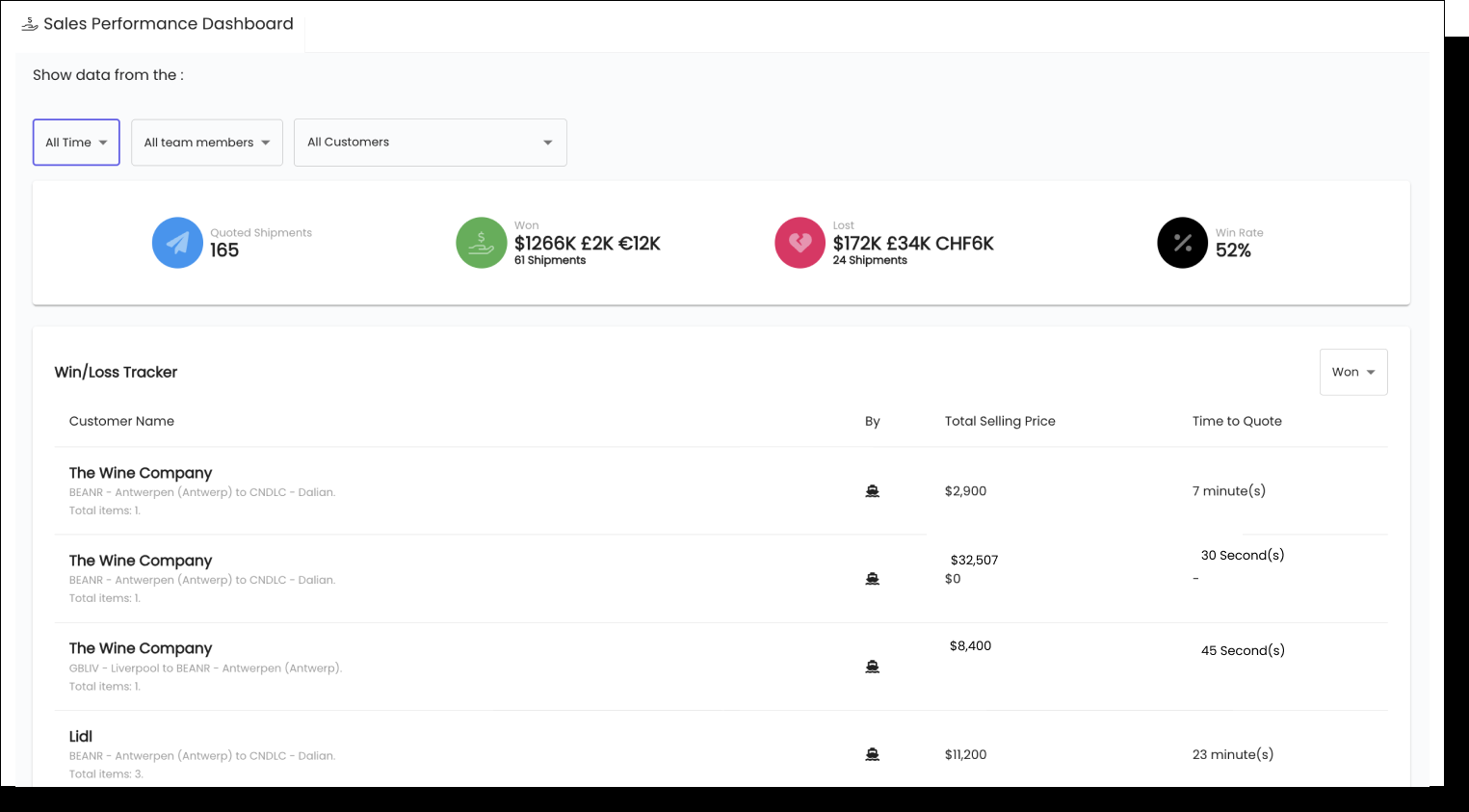Click The Wine Company with 7 minute(s) quote
The height and width of the screenshot is (812, 1469).
(x=141, y=473)
